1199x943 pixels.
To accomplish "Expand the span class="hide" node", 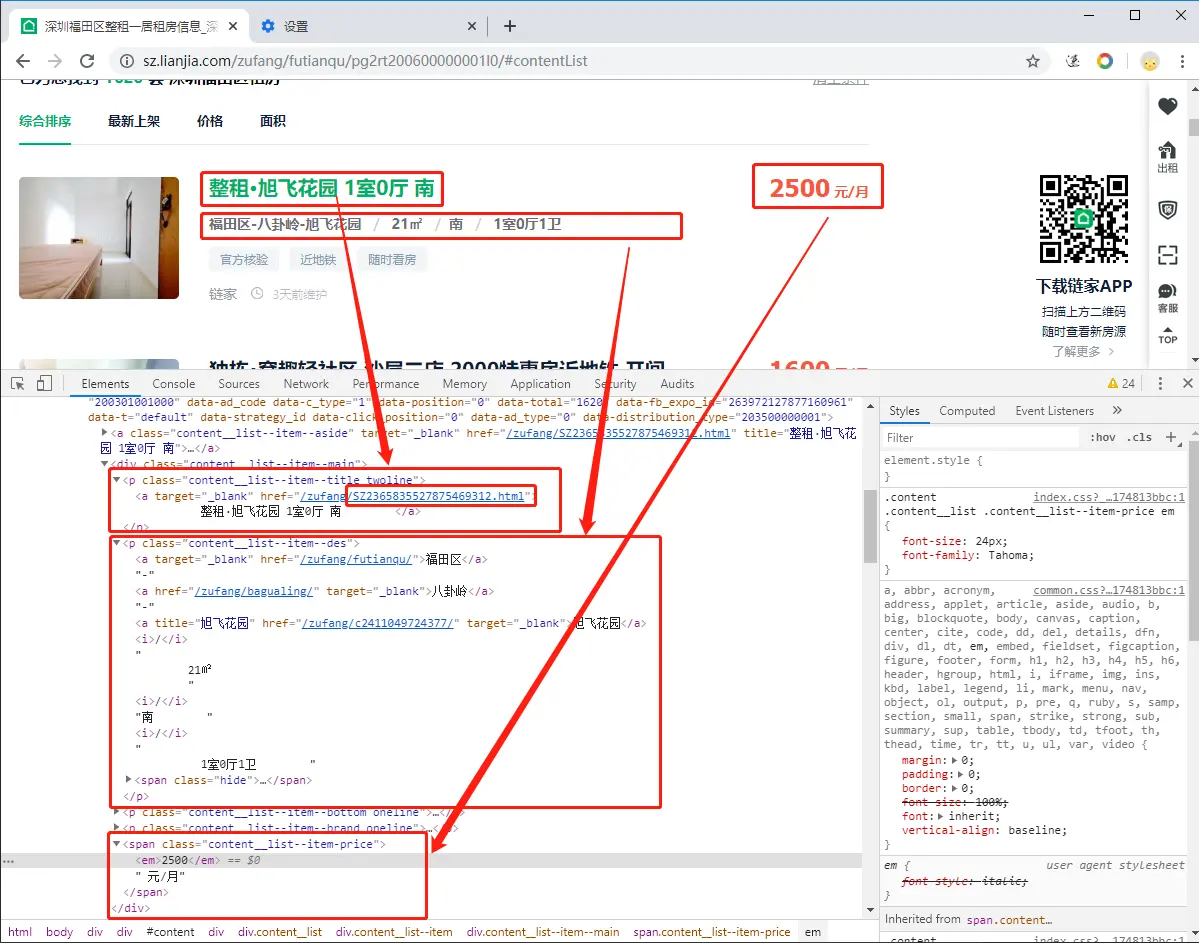I will click(x=128, y=779).
